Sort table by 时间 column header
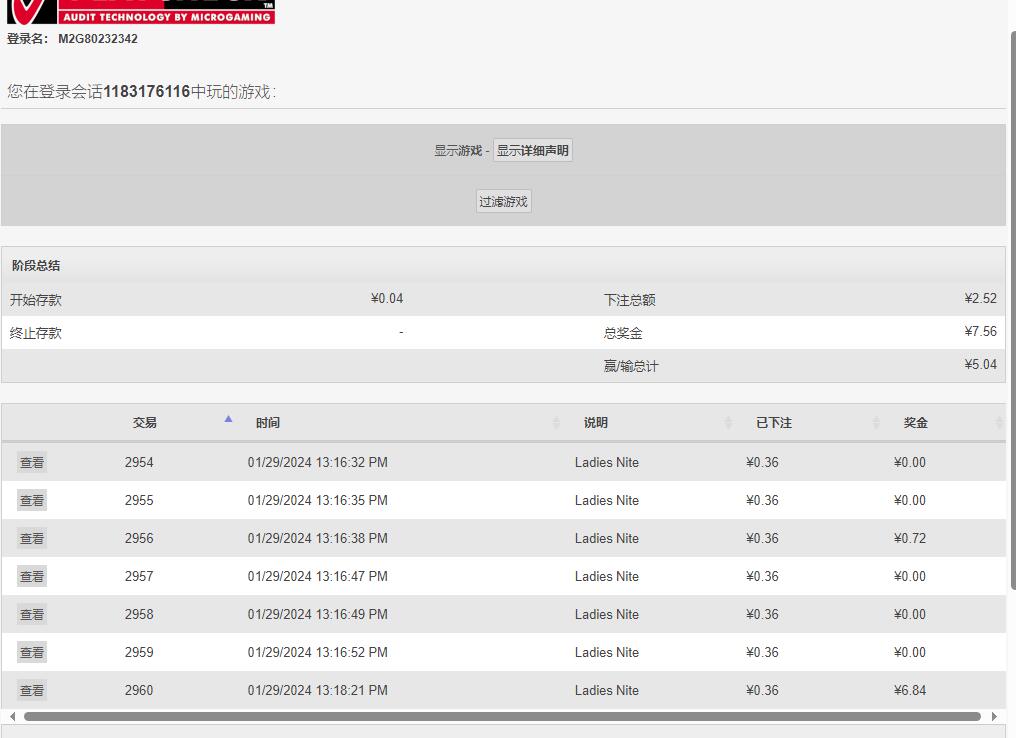Screen dimensions: 1016x738 268,422
